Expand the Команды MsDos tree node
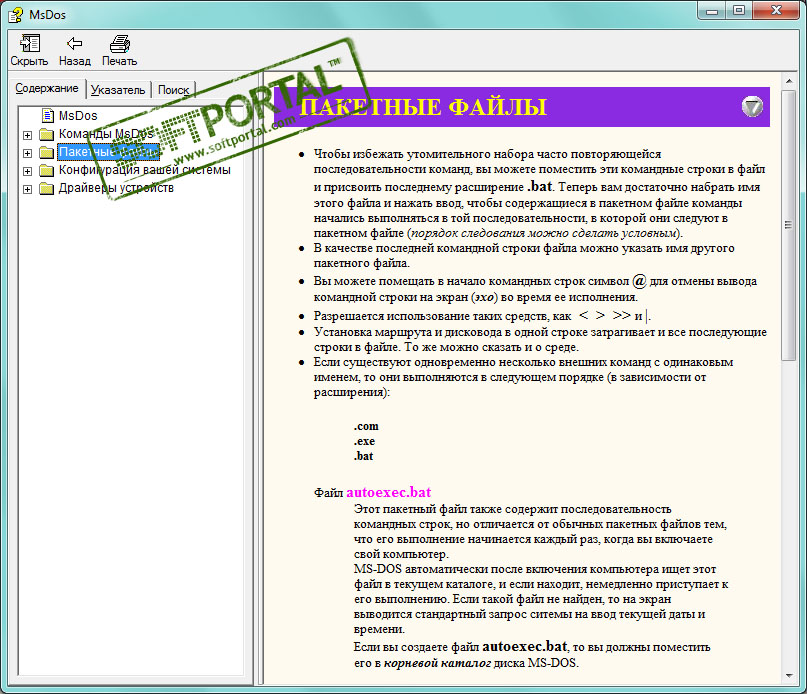Image resolution: width=807 pixels, height=694 pixels. tap(27, 135)
